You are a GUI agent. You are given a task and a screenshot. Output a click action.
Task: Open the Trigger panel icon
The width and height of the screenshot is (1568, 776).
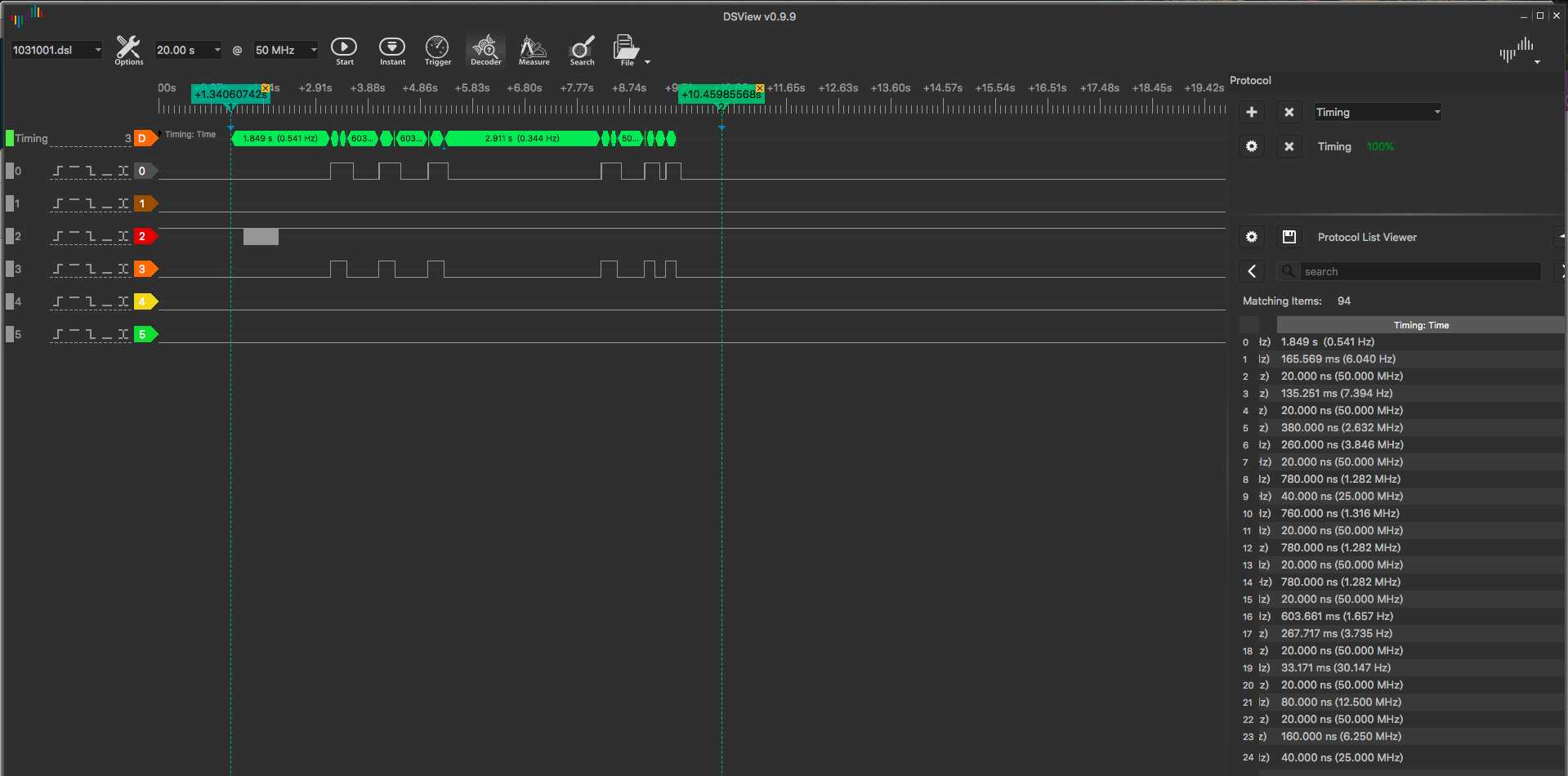pos(438,50)
